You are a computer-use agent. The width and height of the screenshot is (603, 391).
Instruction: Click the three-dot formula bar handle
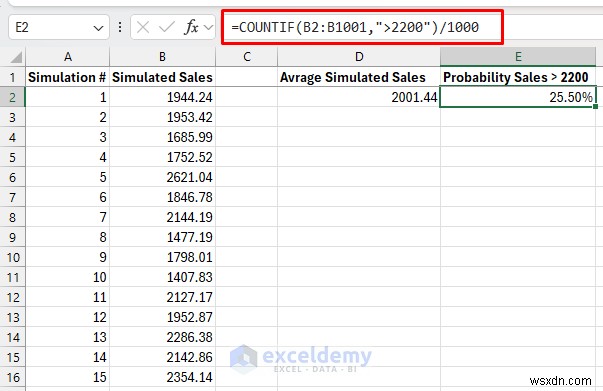click(120, 27)
